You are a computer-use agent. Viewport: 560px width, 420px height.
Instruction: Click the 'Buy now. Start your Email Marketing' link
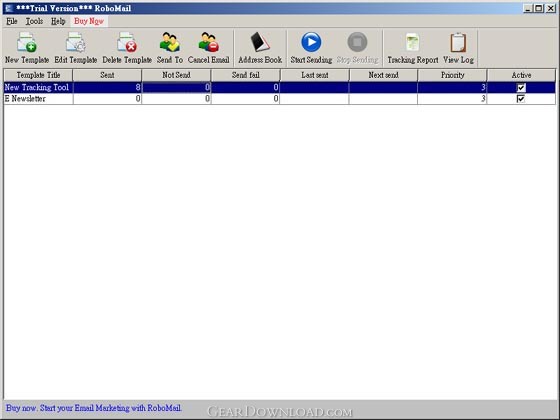[x=94, y=408]
